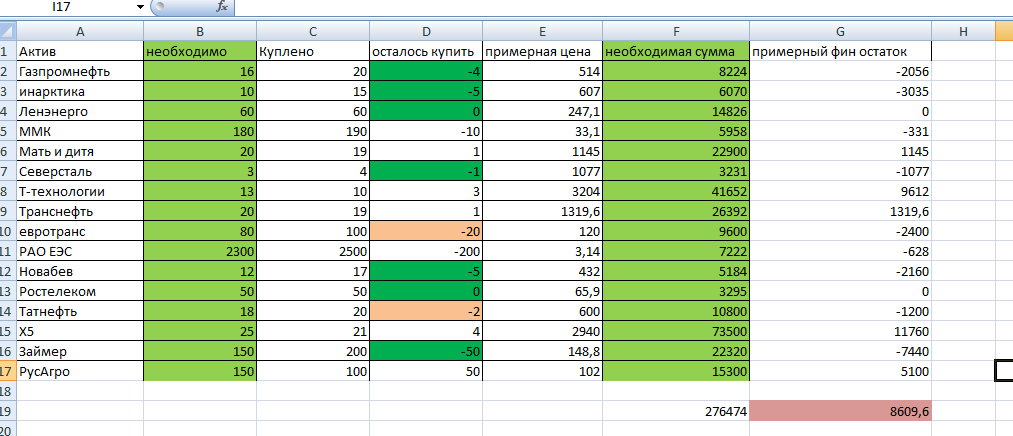Screen dimensions: 1013x436
Task: Click the 'Актив' header cell
Action: point(79,52)
